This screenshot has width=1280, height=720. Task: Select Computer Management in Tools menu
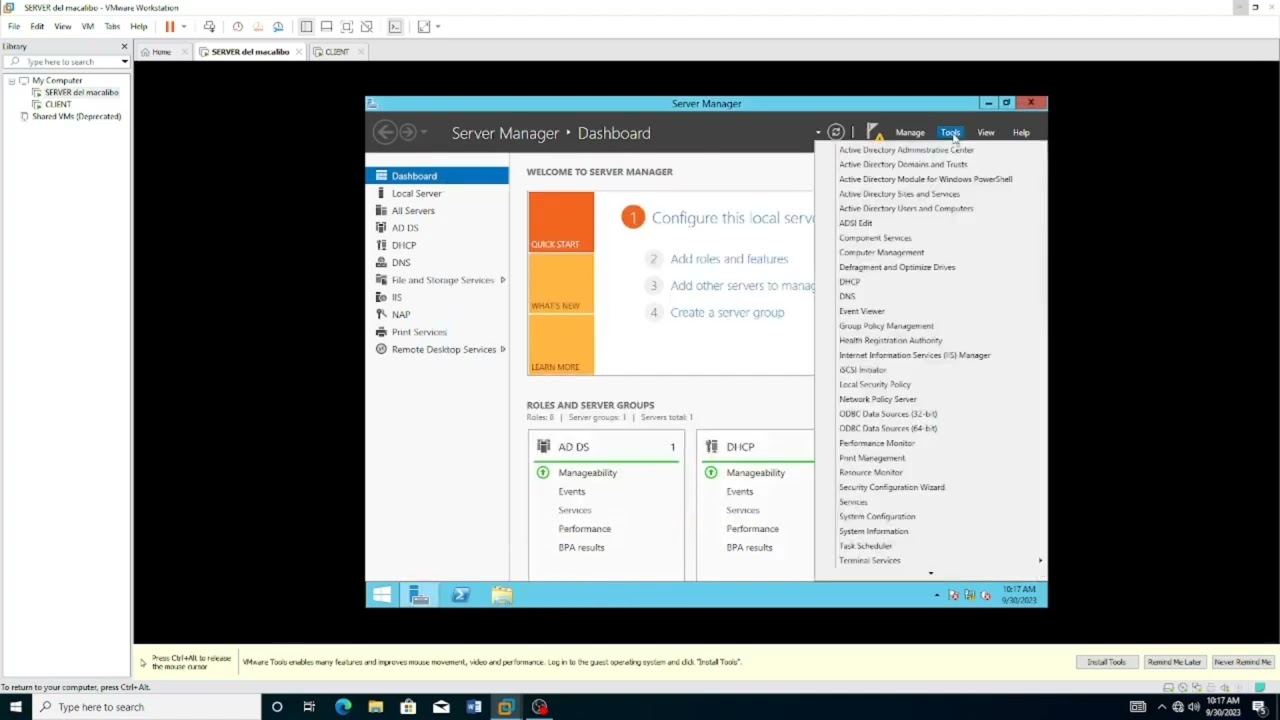(x=881, y=252)
